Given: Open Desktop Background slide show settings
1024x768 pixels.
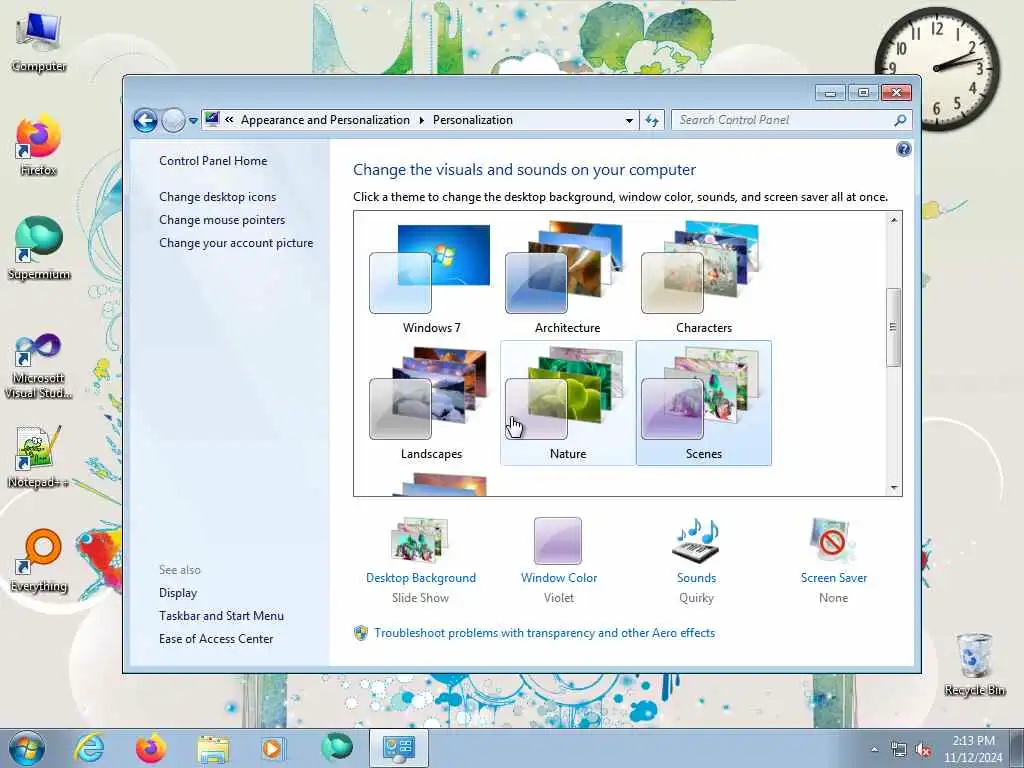Looking at the screenshot, I should tap(420, 541).
